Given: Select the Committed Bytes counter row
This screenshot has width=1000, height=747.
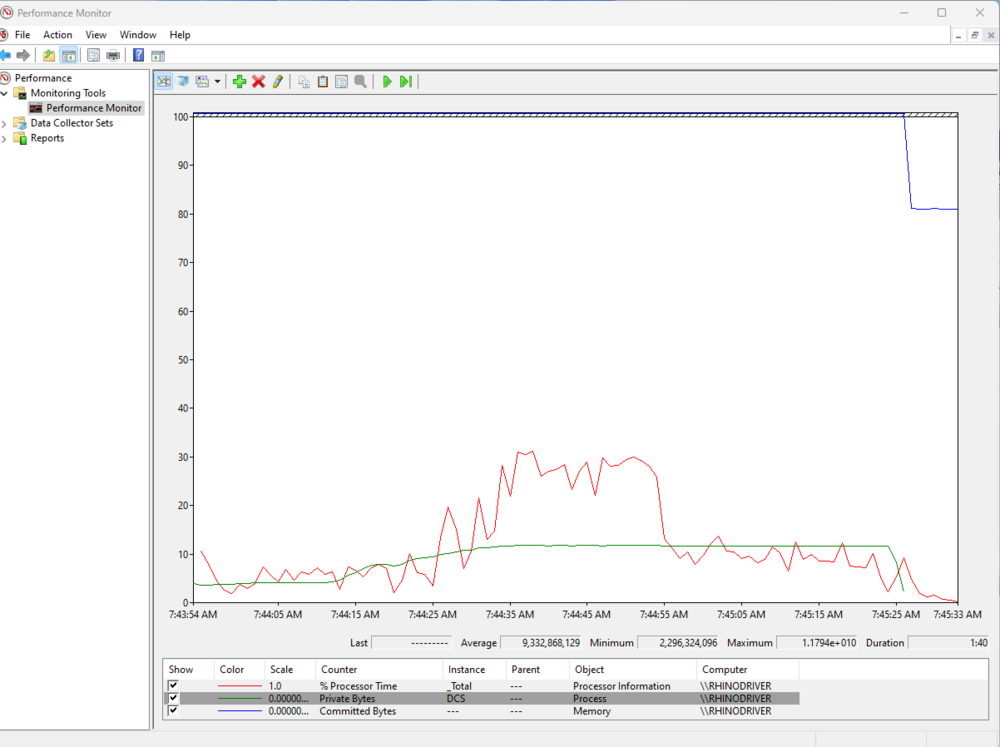Looking at the screenshot, I should (x=481, y=711).
